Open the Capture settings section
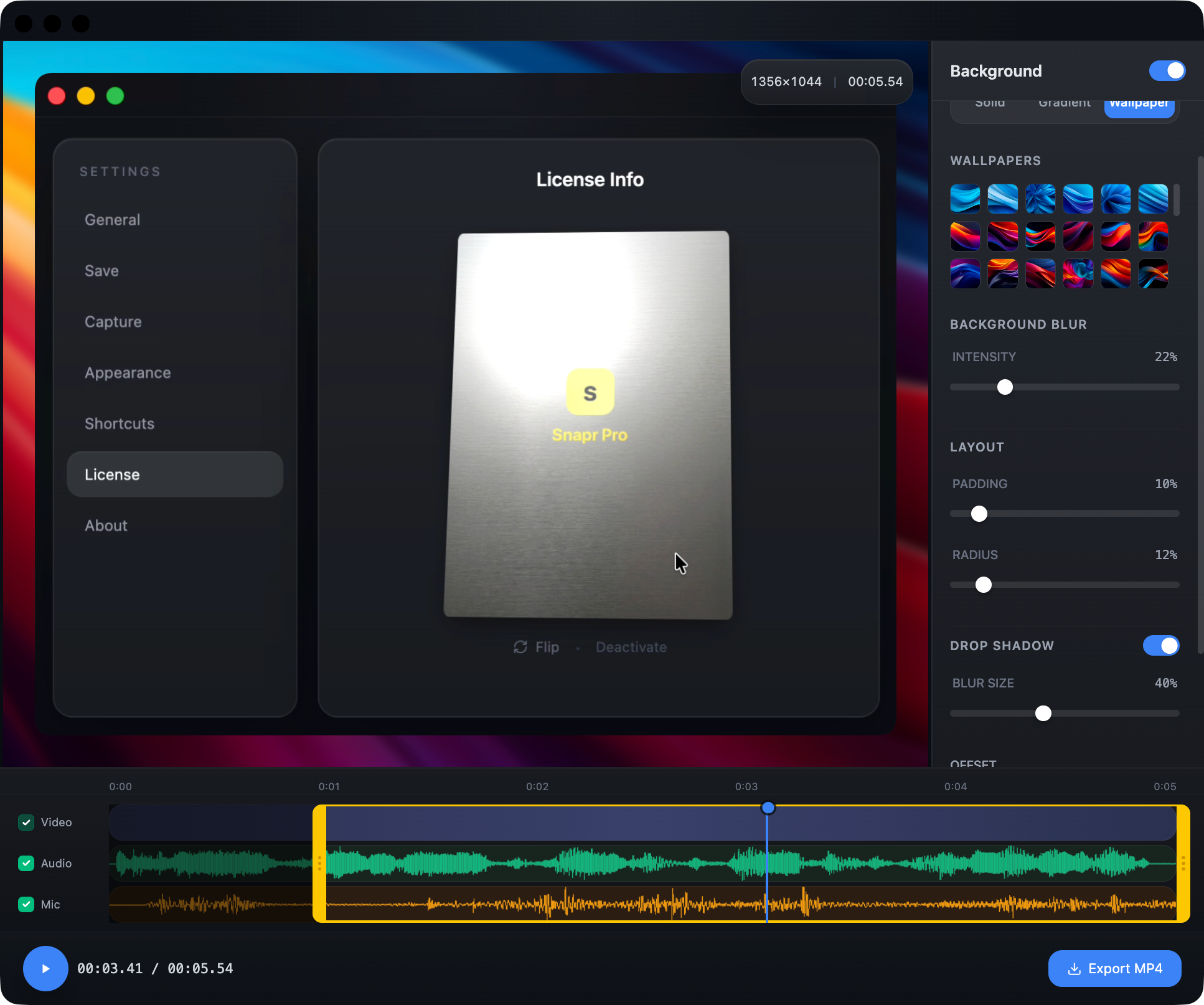1204x1005 pixels. coord(113,322)
